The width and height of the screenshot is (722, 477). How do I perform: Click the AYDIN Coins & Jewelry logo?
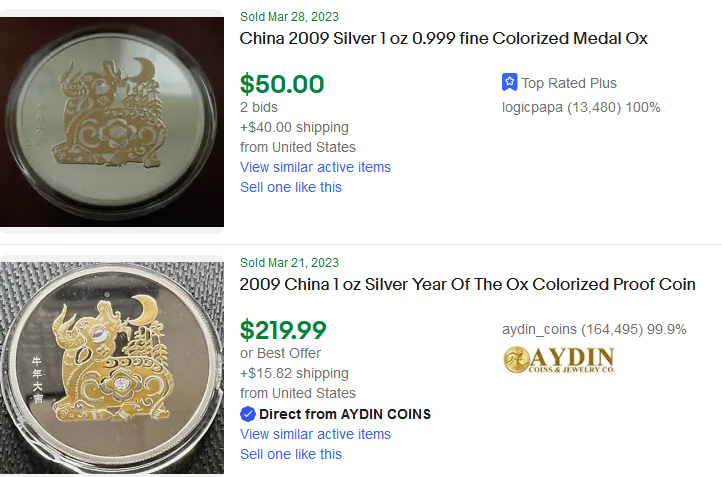(x=558, y=358)
